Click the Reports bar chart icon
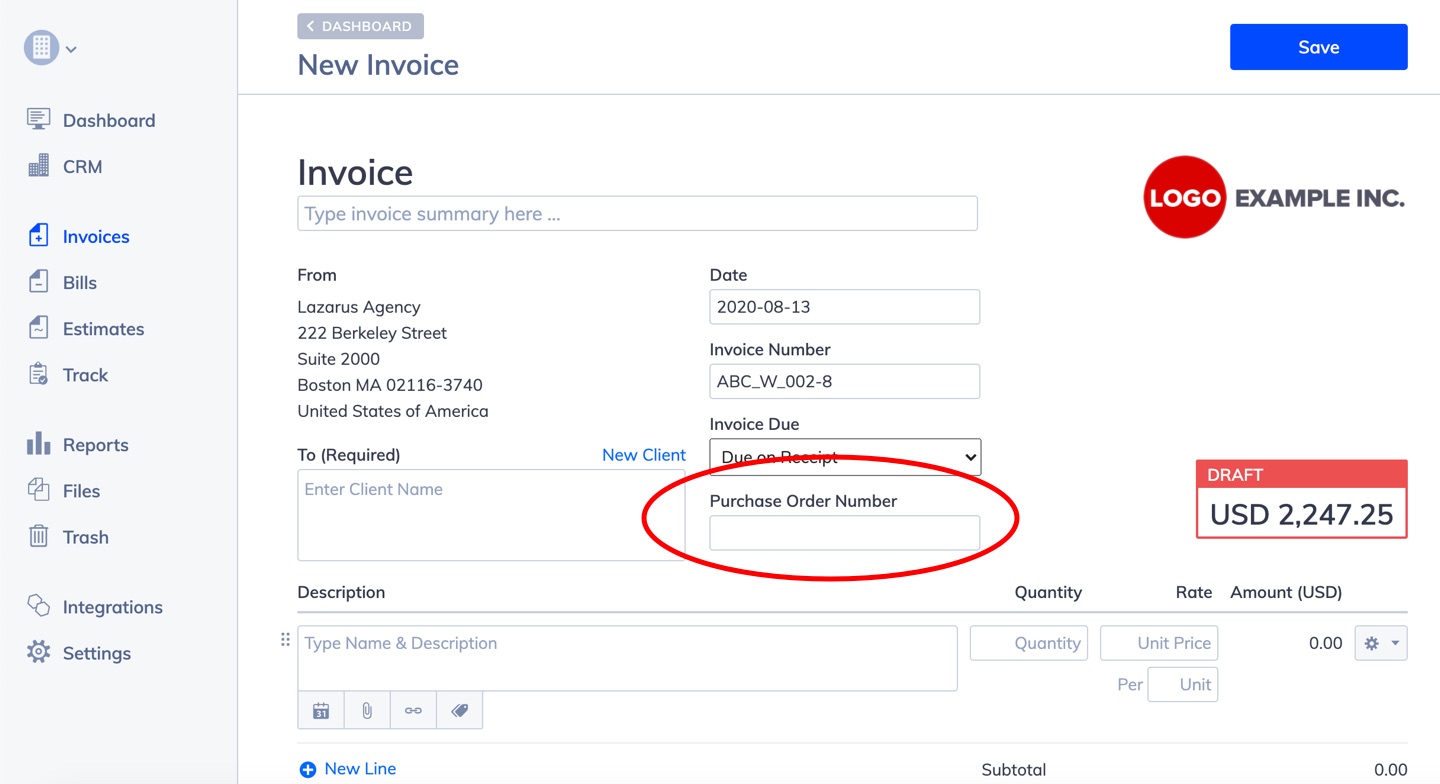The height and width of the screenshot is (784, 1440). pyautogui.click(x=38, y=444)
